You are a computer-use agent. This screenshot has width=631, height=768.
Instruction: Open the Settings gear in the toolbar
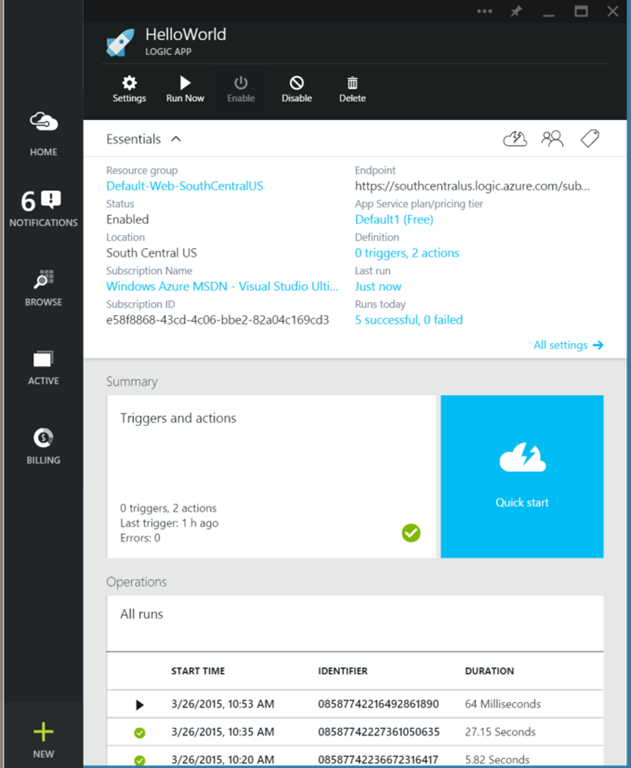coord(129,89)
